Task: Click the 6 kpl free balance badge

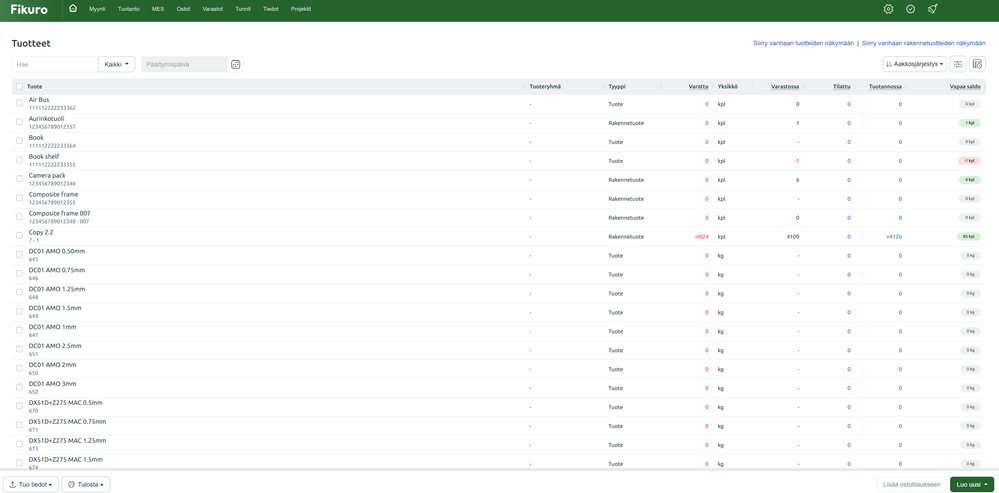Action: 969,180
